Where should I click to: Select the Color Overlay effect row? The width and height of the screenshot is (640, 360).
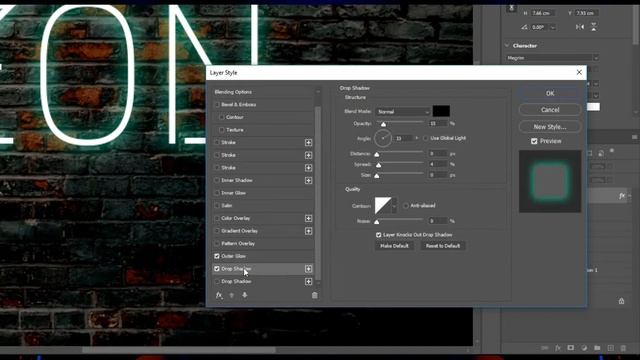[x=263, y=218]
